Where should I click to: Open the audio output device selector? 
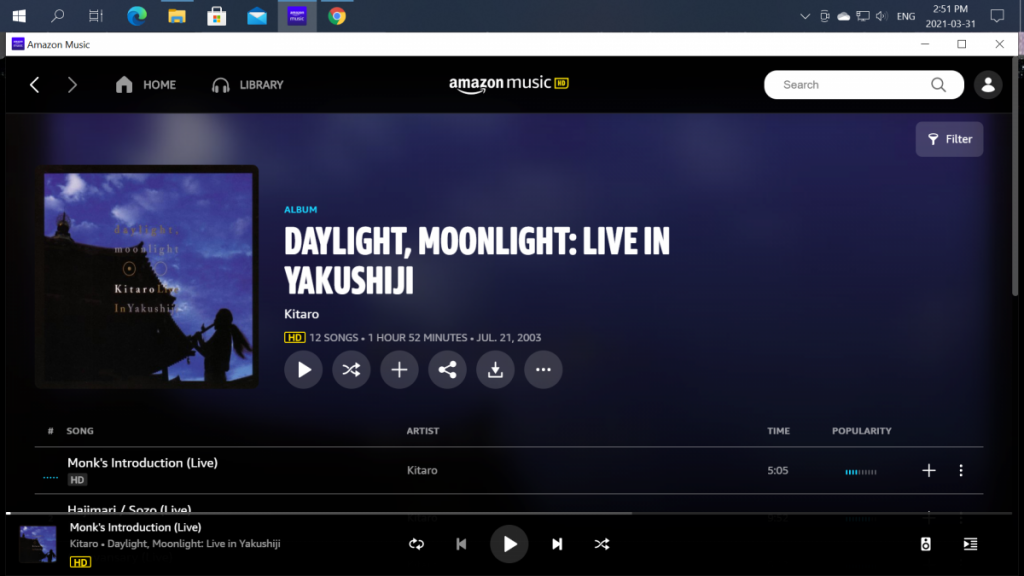tap(925, 544)
